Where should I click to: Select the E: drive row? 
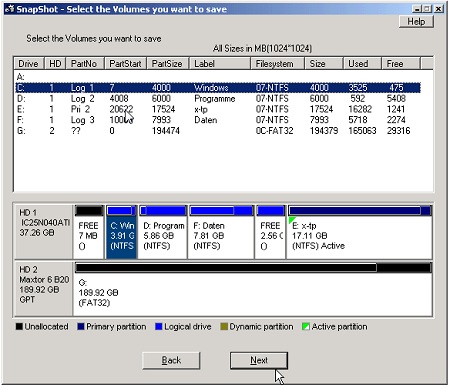point(218,109)
